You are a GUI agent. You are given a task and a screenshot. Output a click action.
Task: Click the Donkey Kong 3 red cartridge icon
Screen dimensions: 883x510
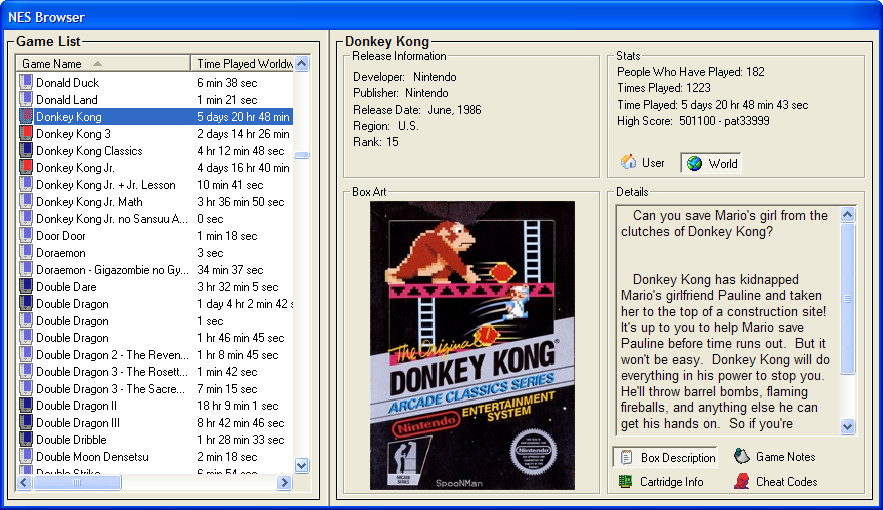pyautogui.click(x=26, y=133)
